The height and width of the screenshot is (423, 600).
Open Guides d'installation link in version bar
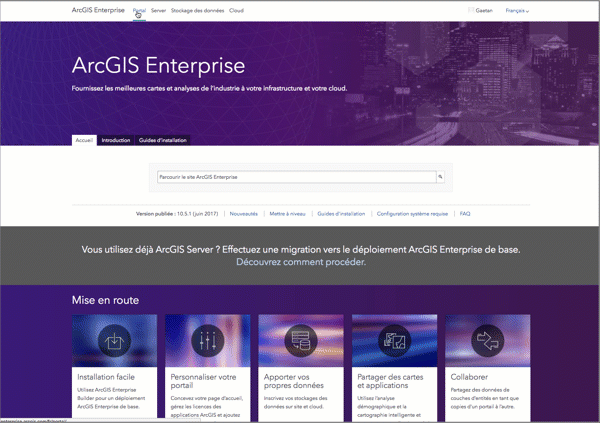tap(341, 214)
